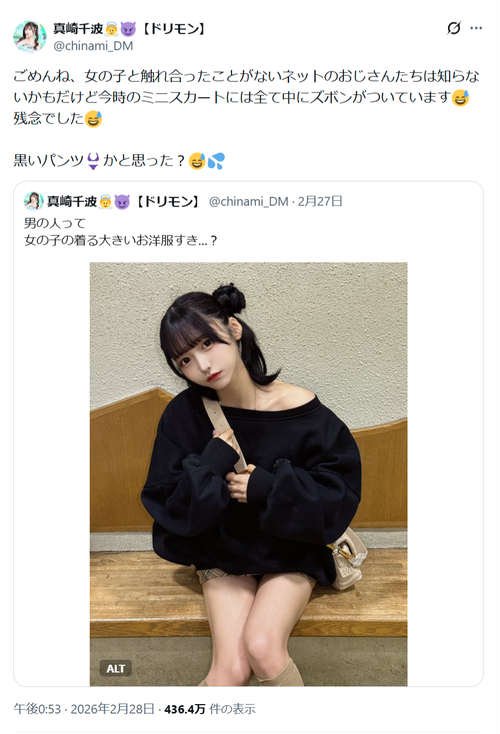The image size is (500, 734).
Task: Click the Grok slashed-circle icon
Action: [453, 29]
